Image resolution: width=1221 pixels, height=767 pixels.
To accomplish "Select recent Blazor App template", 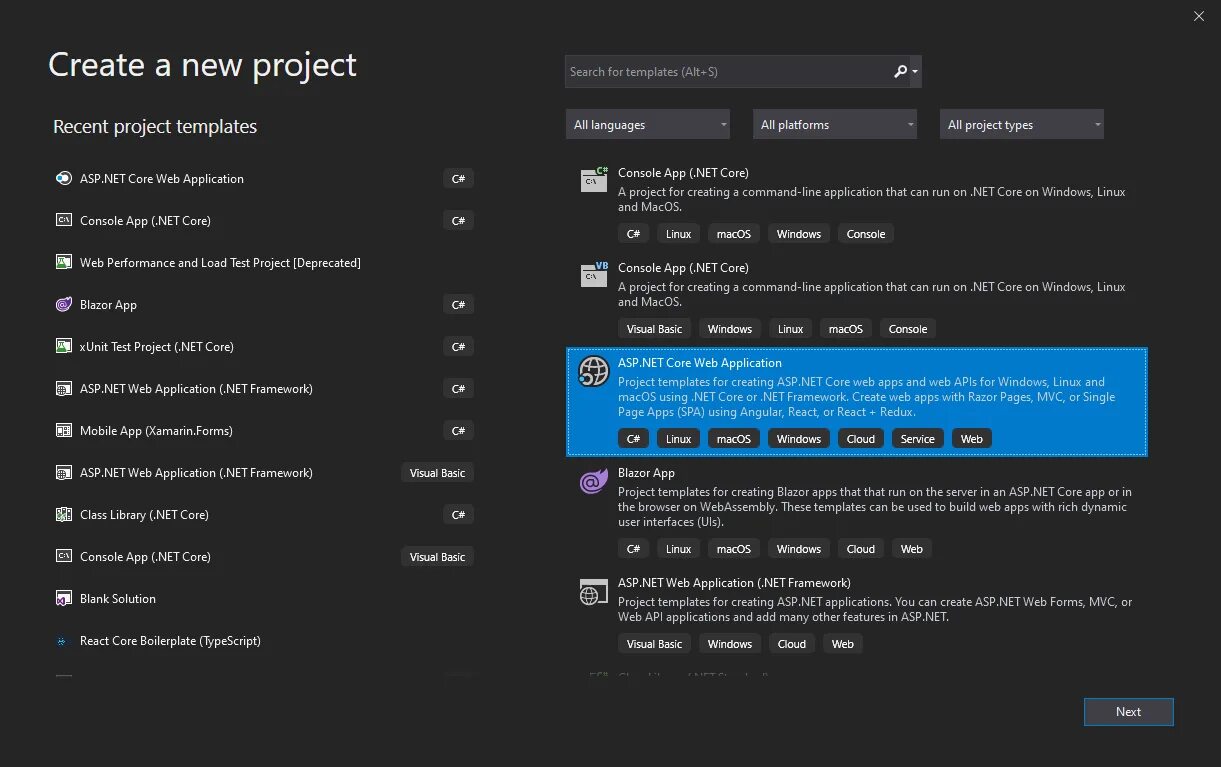I will point(264,305).
